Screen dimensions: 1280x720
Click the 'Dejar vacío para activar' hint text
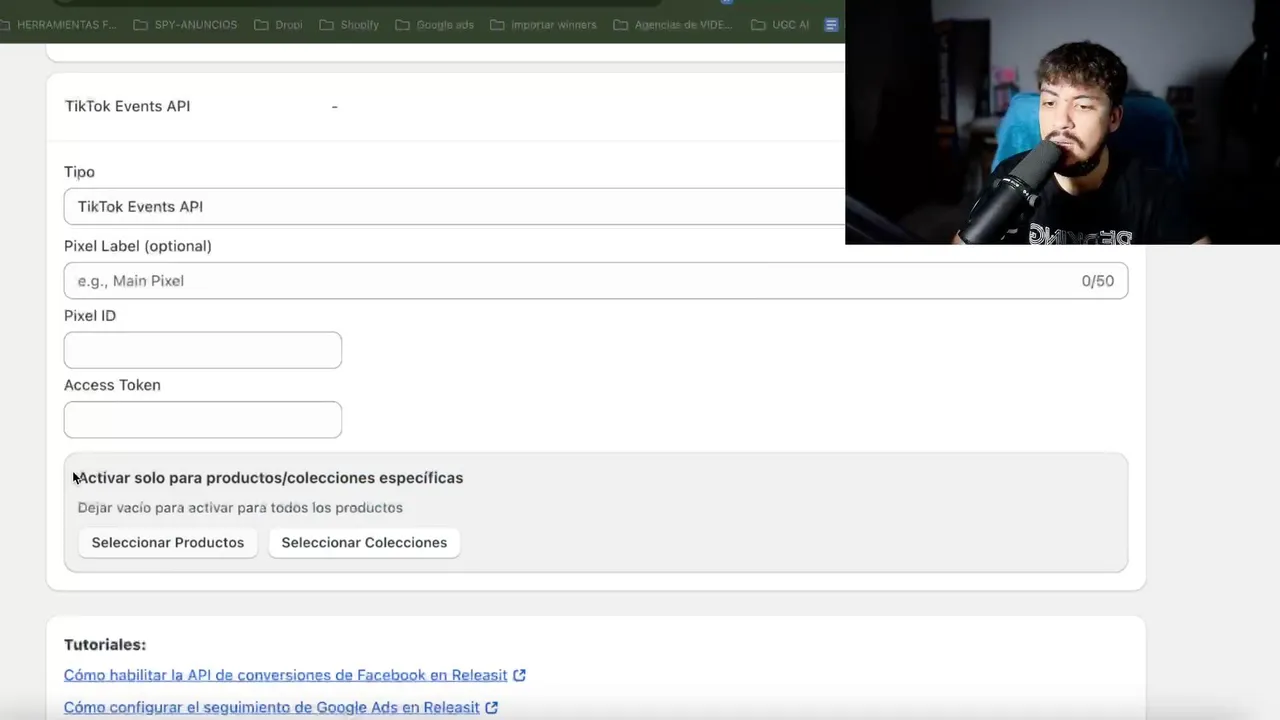pyautogui.click(x=240, y=508)
